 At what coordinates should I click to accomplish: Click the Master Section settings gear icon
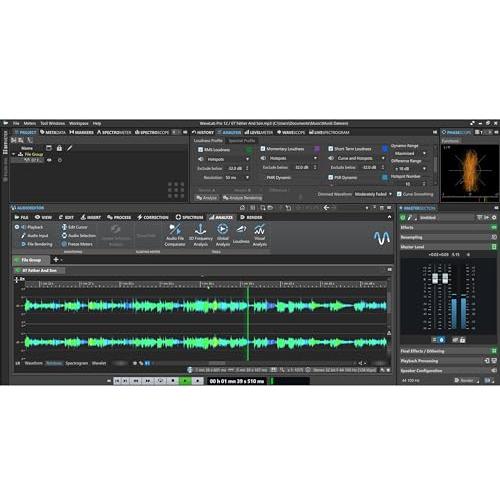tap(494, 217)
